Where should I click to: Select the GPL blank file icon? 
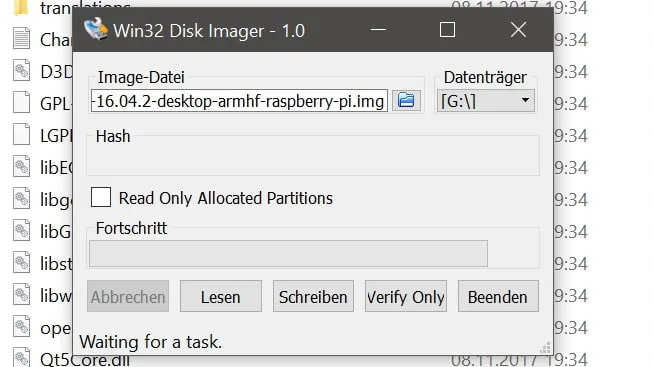(21, 102)
